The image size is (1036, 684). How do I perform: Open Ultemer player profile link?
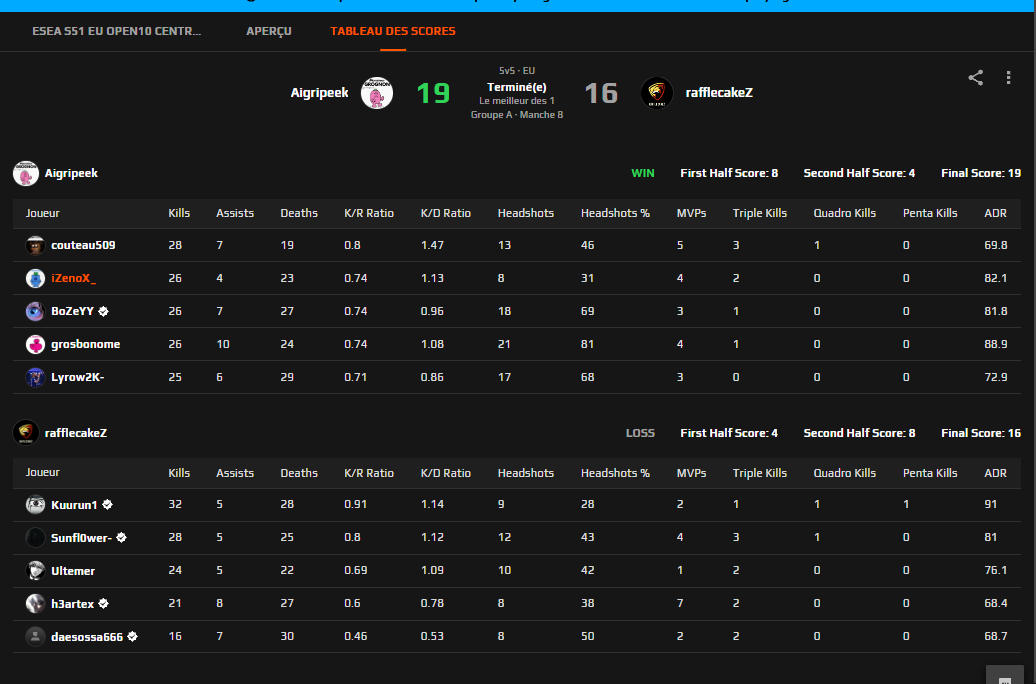73,571
